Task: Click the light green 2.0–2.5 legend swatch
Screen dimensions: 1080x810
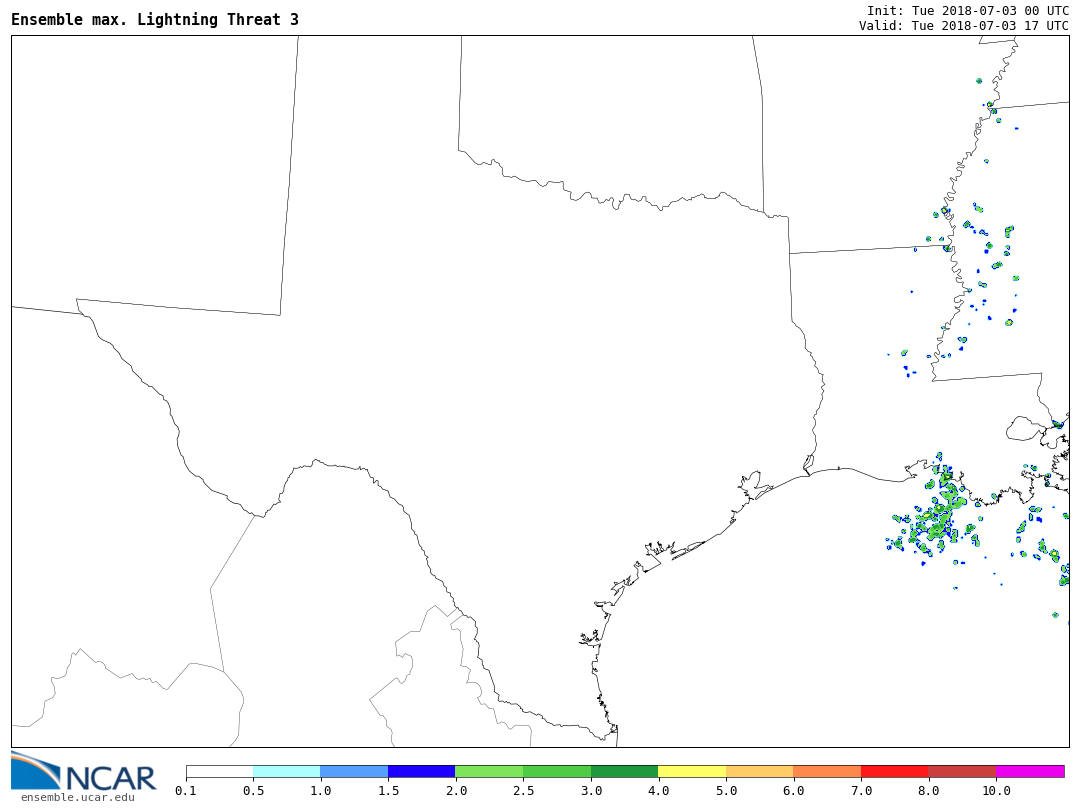Action: (x=489, y=772)
